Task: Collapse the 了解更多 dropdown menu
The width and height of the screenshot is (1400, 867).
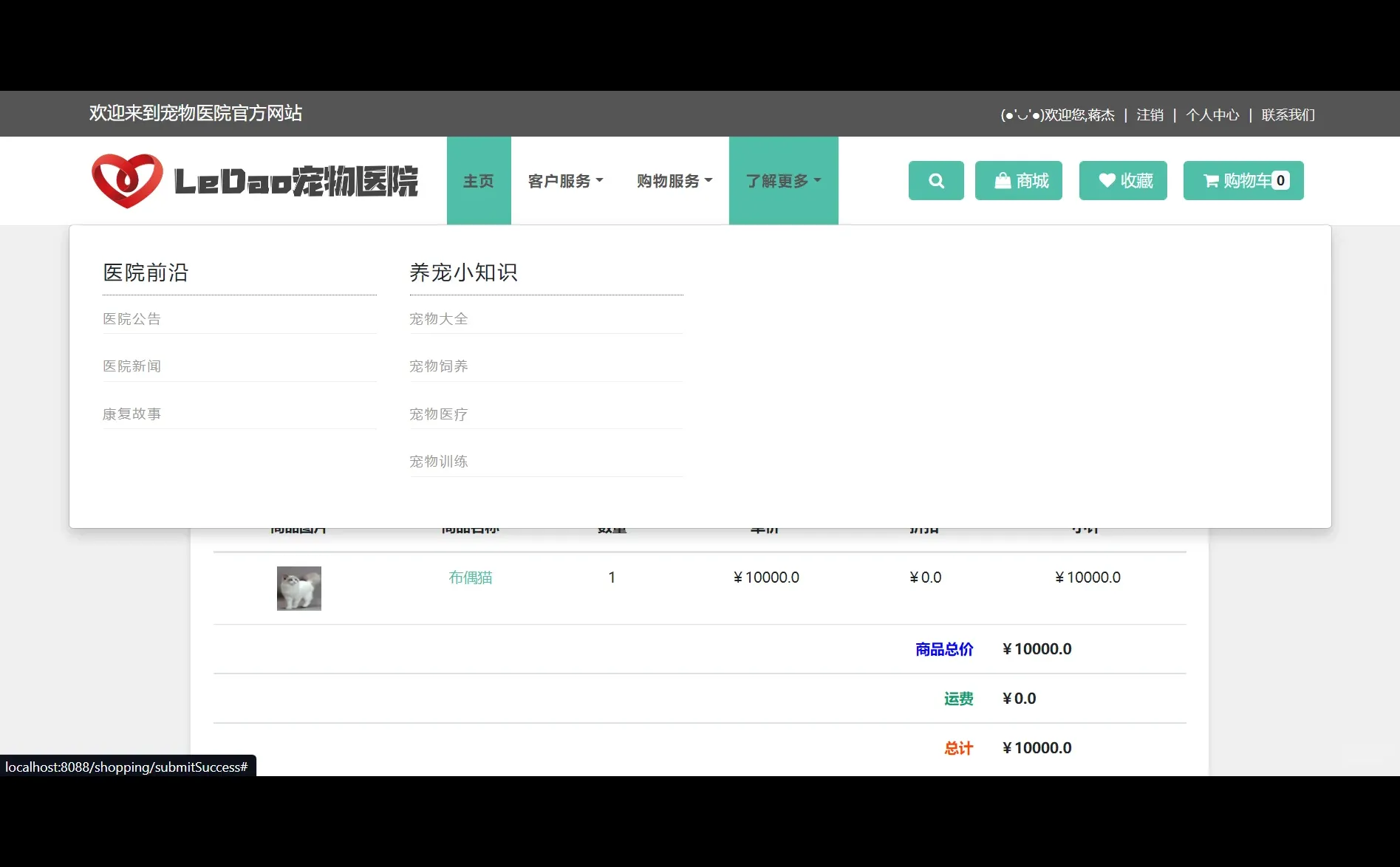Action: point(782,180)
